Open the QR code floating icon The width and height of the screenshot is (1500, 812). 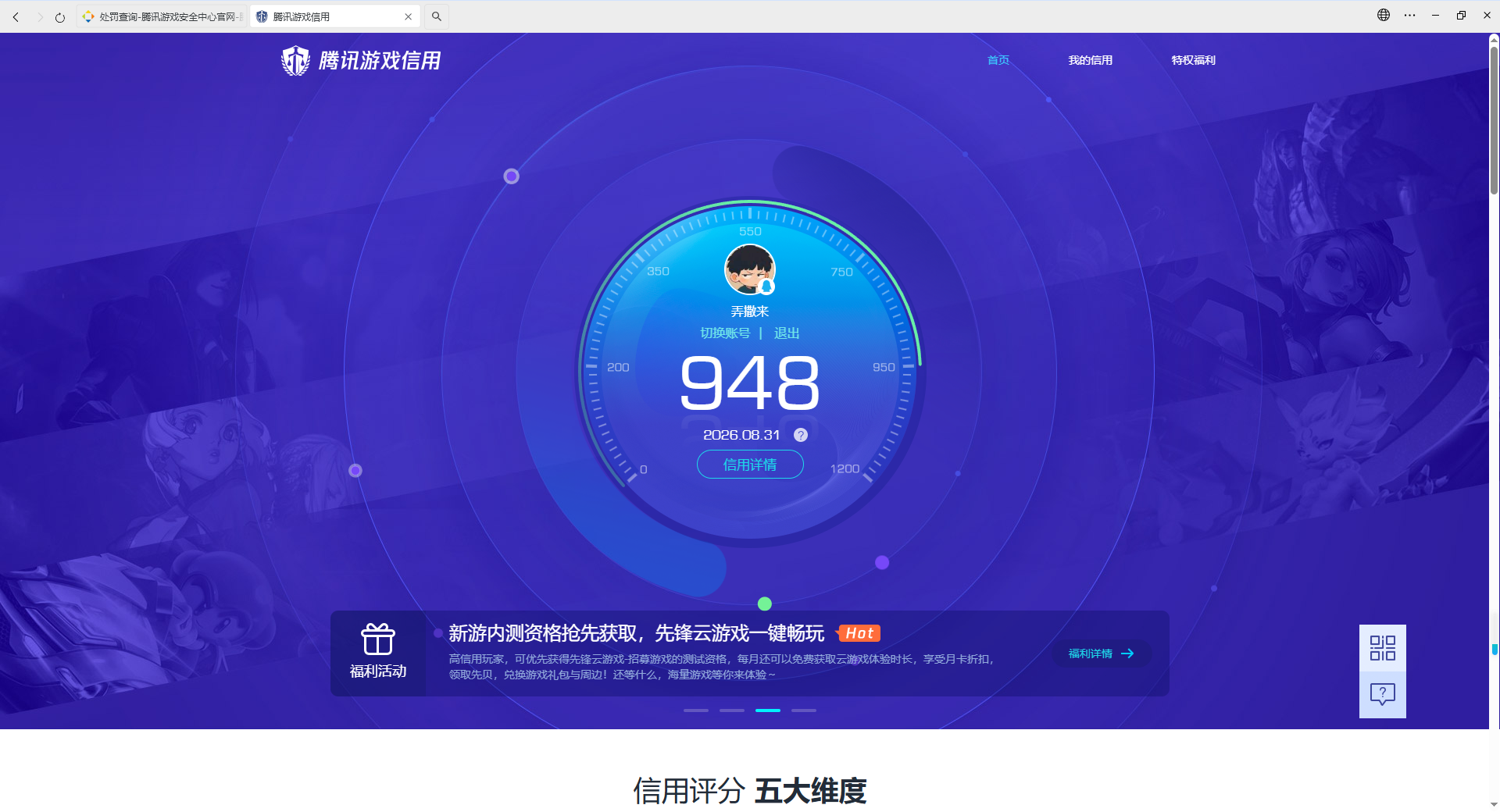(1383, 648)
